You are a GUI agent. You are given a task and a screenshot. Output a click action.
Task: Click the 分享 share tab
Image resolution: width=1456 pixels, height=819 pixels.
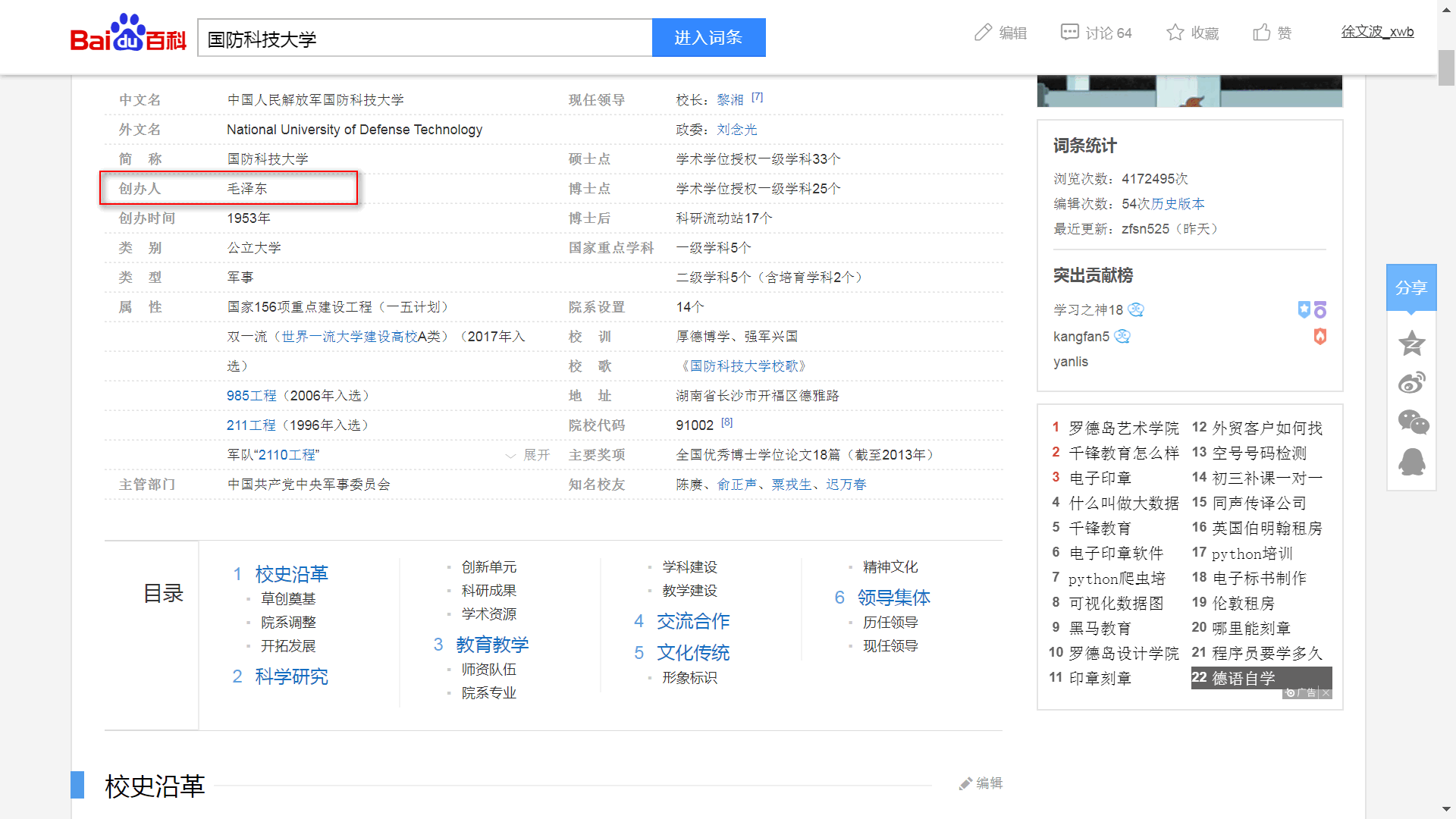click(1410, 288)
